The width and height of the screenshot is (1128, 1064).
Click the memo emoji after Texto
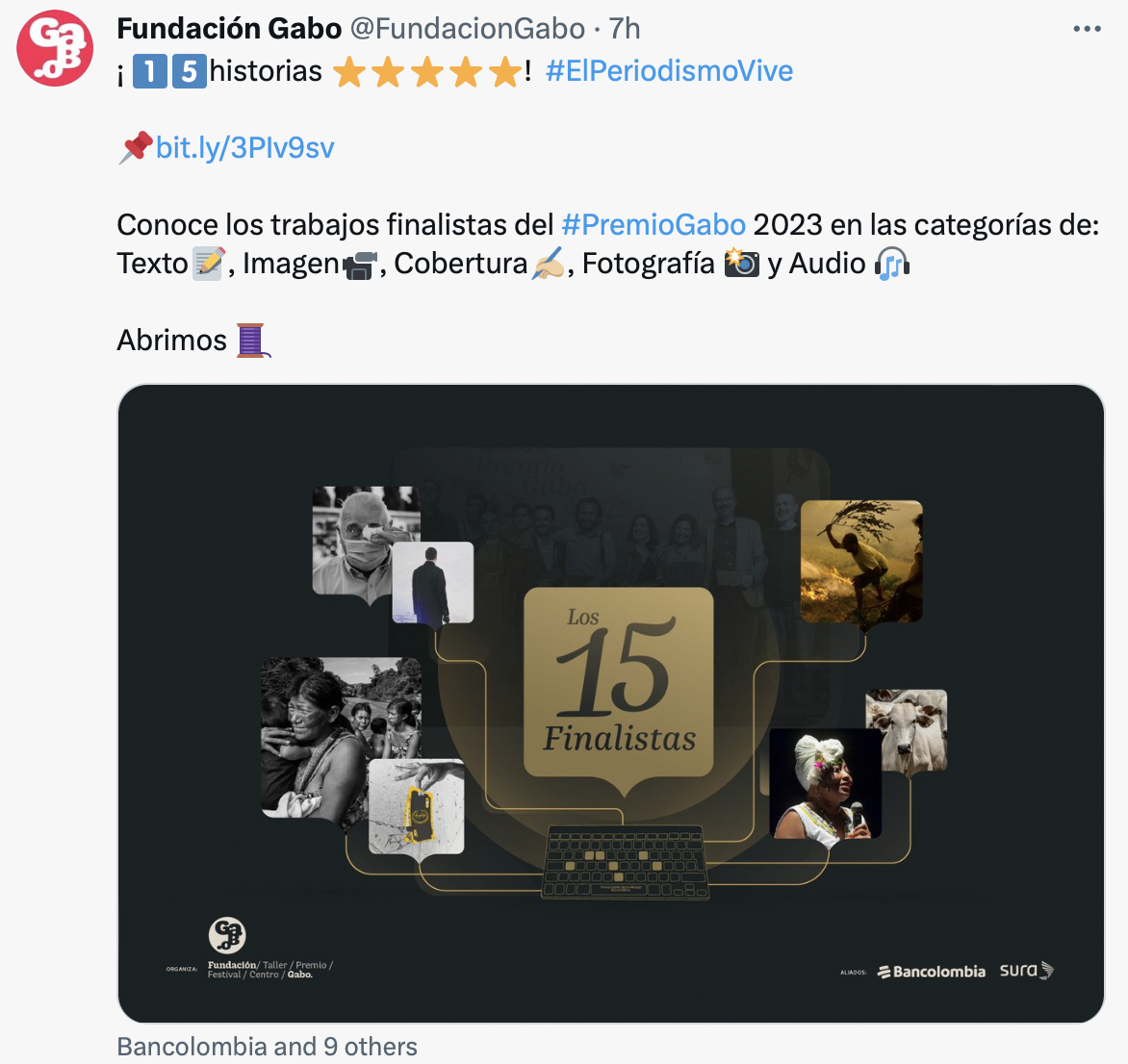209,264
